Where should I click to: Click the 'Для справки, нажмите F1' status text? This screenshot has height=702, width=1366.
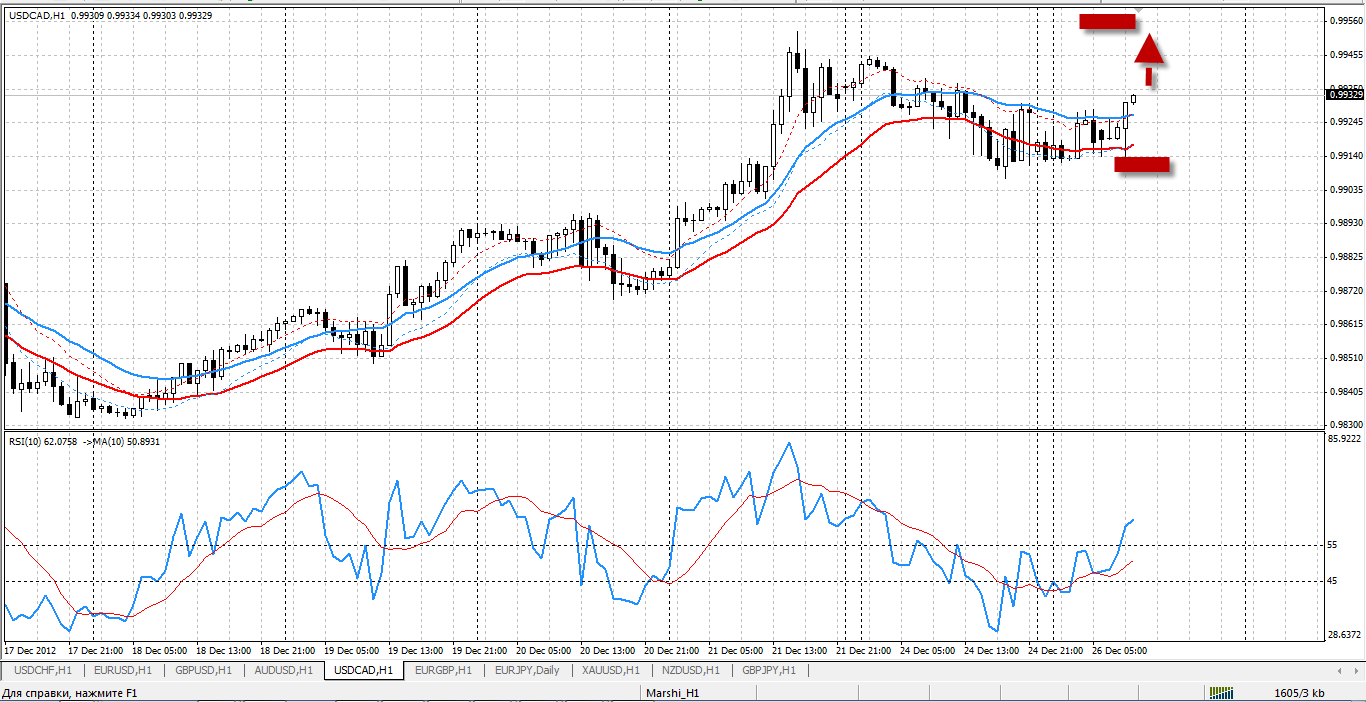70,693
